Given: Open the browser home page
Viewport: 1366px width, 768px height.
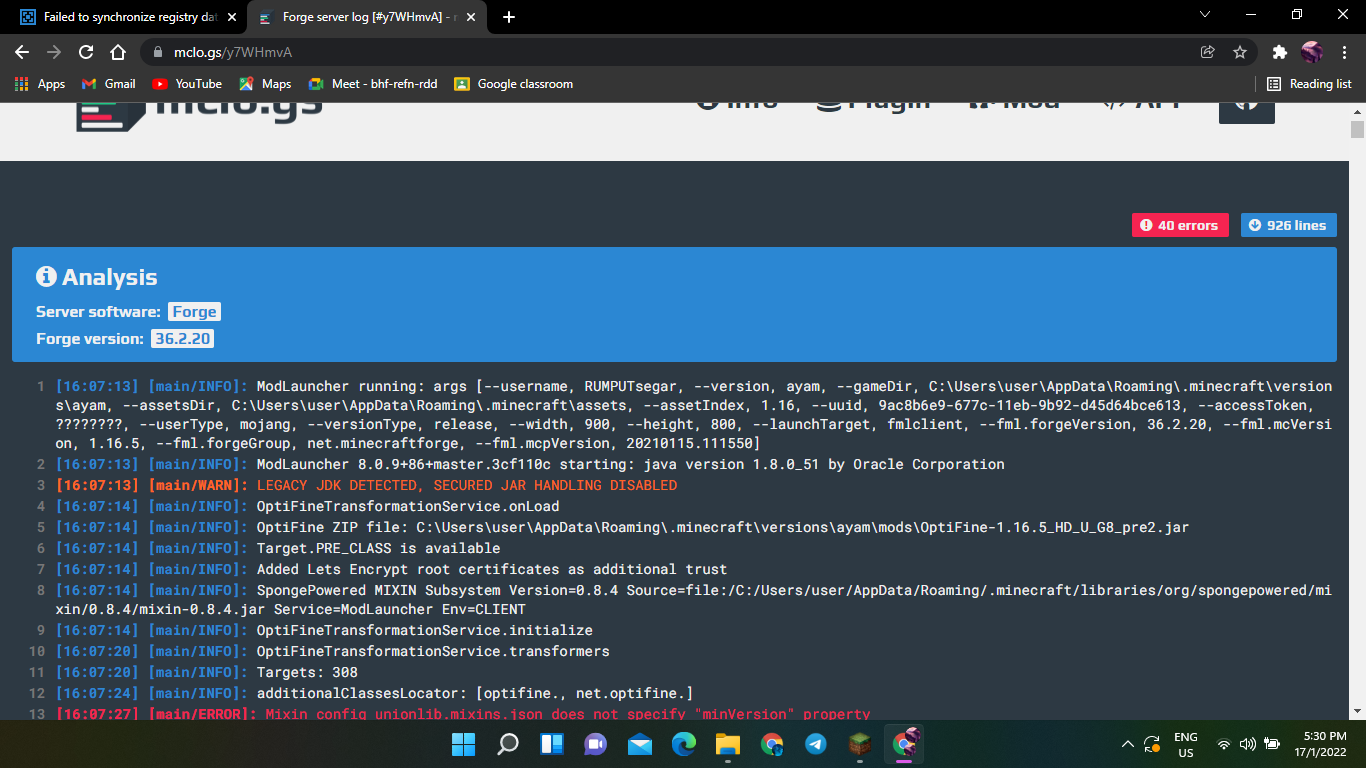Looking at the screenshot, I should click(x=118, y=52).
